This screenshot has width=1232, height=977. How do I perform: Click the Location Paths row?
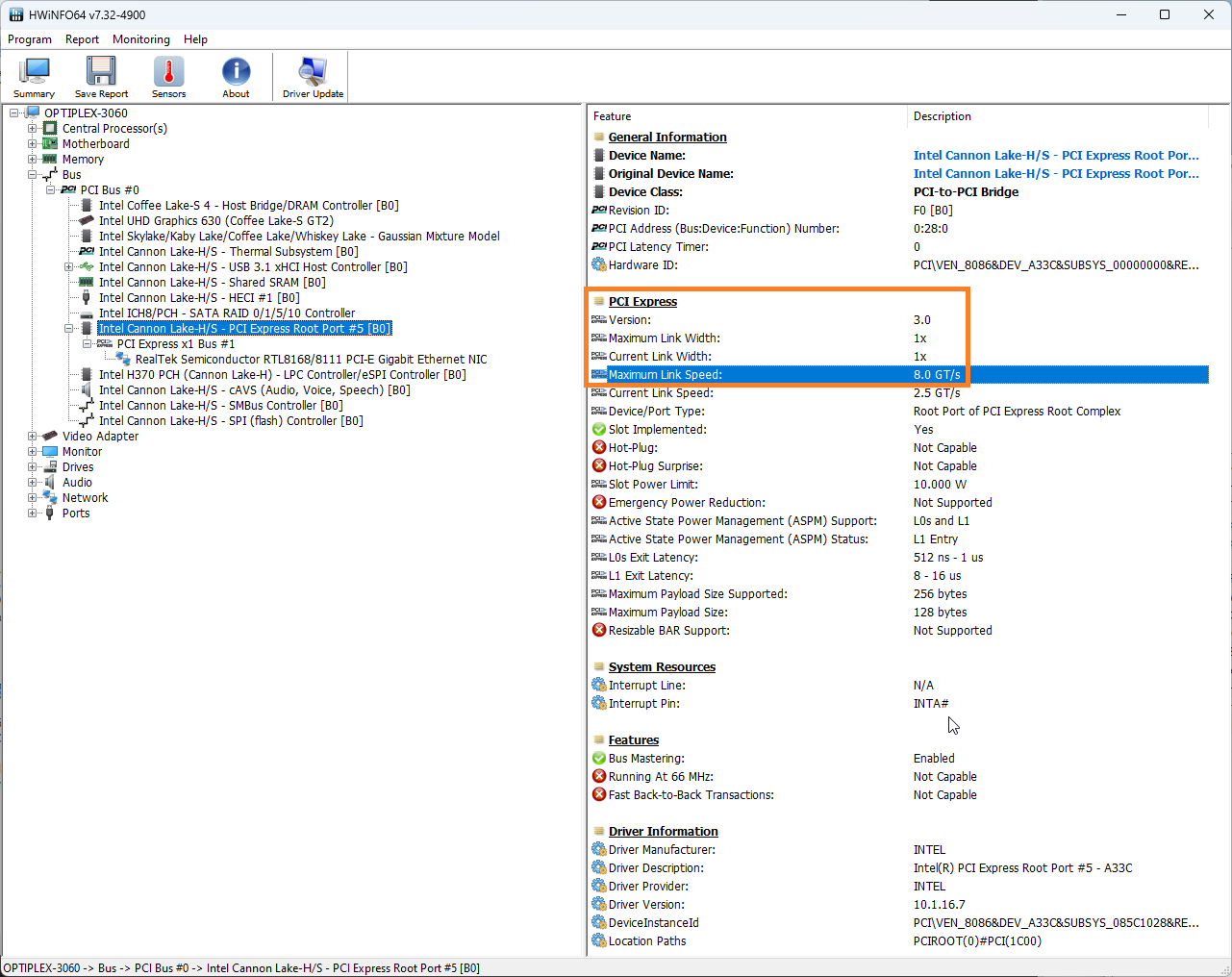[897, 940]
